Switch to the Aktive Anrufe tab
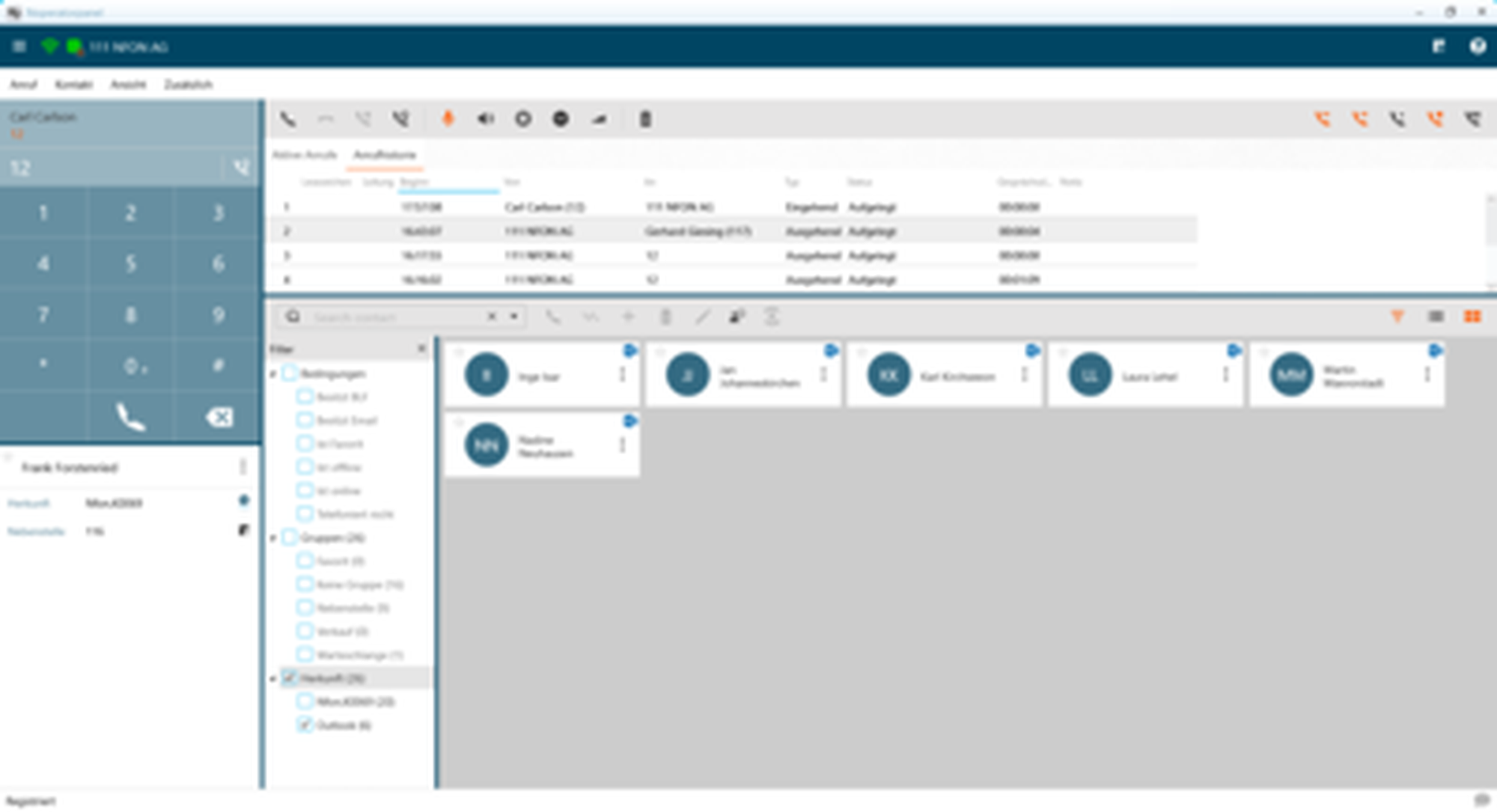Viewport: 1497px width, 812px height. [x=305, y=155]
